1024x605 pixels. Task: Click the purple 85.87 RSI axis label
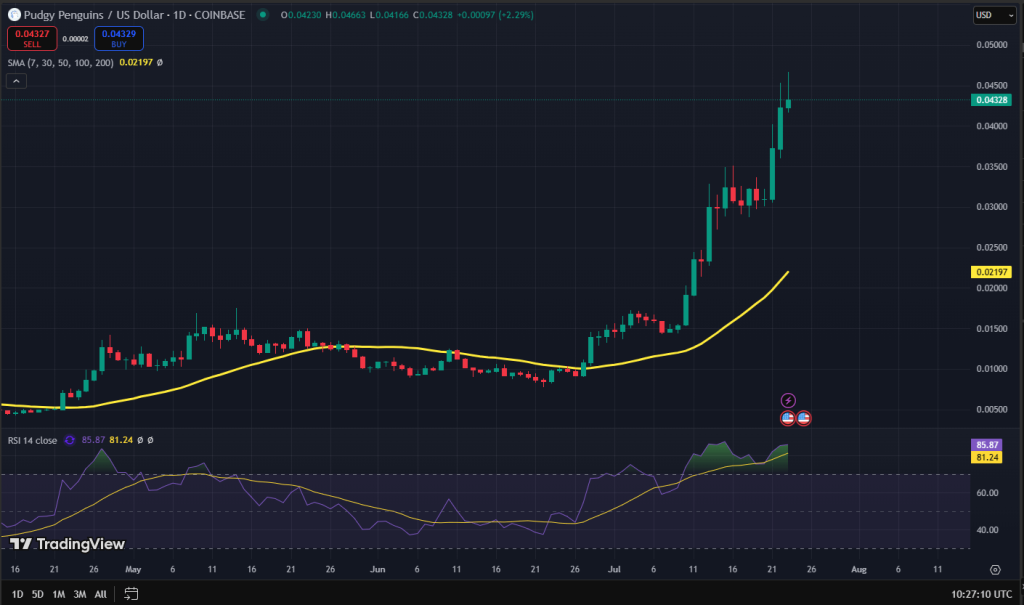[x=987, y=445]
